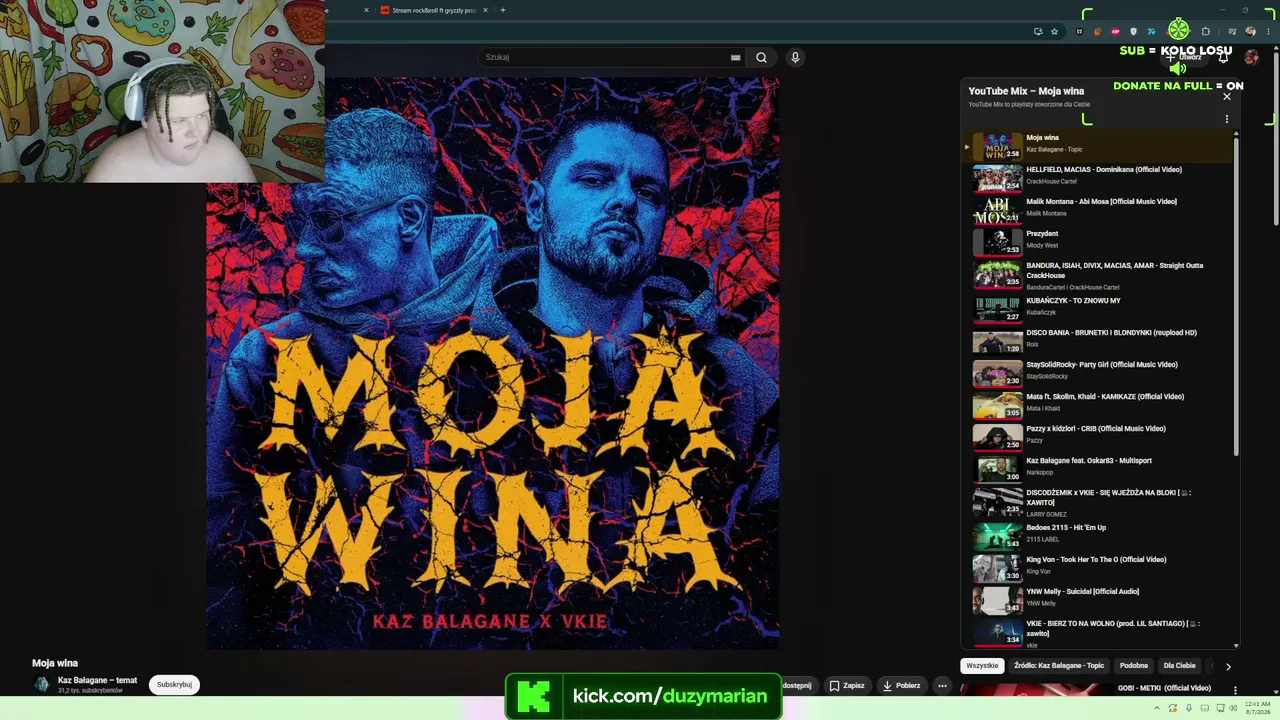The height and width of the screenshot is (720, 1280).
Task: Click the shield extension icon
Action: coord(1133,31)
